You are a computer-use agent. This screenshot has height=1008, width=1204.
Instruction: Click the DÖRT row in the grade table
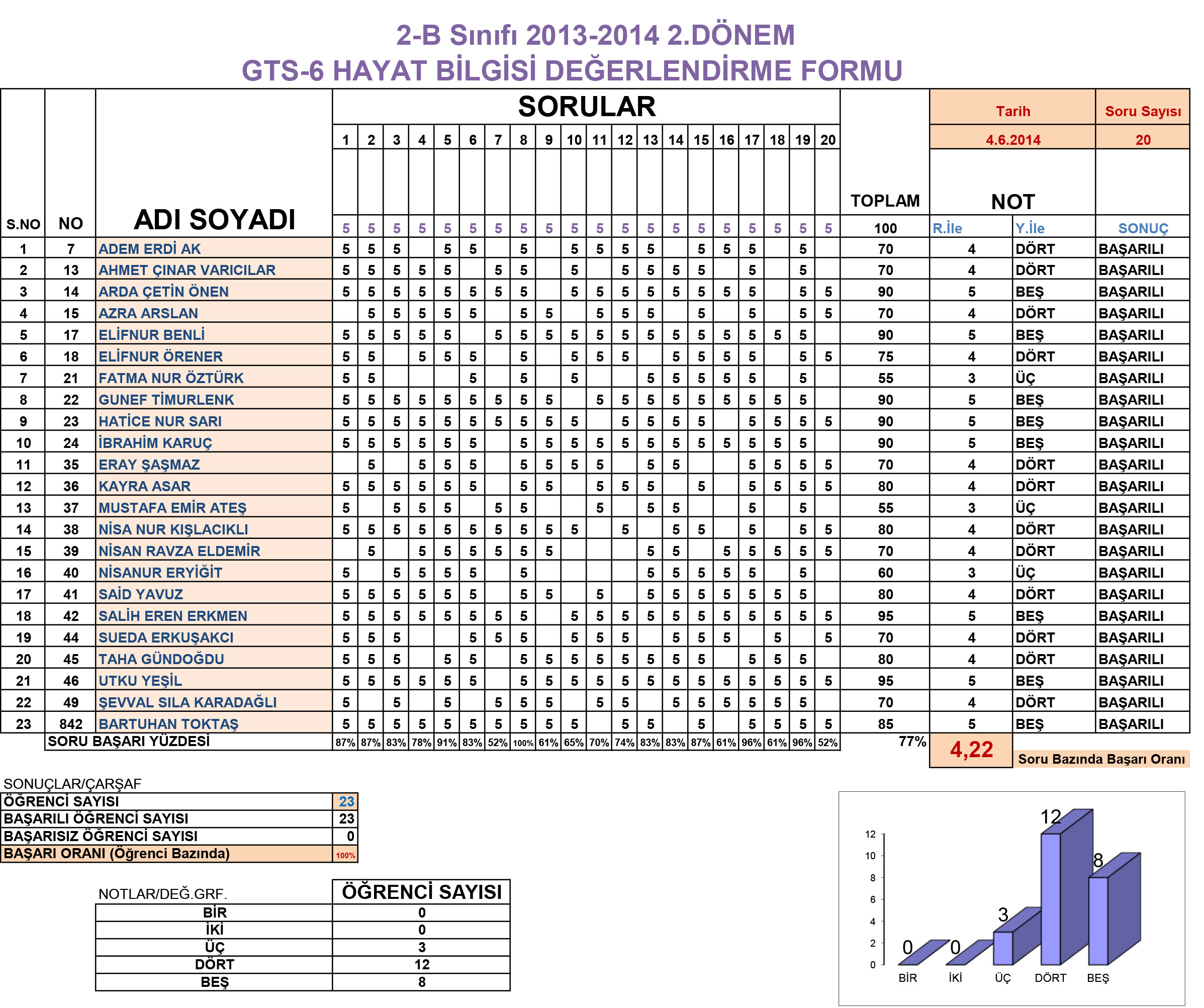click(x=303, y=965)
